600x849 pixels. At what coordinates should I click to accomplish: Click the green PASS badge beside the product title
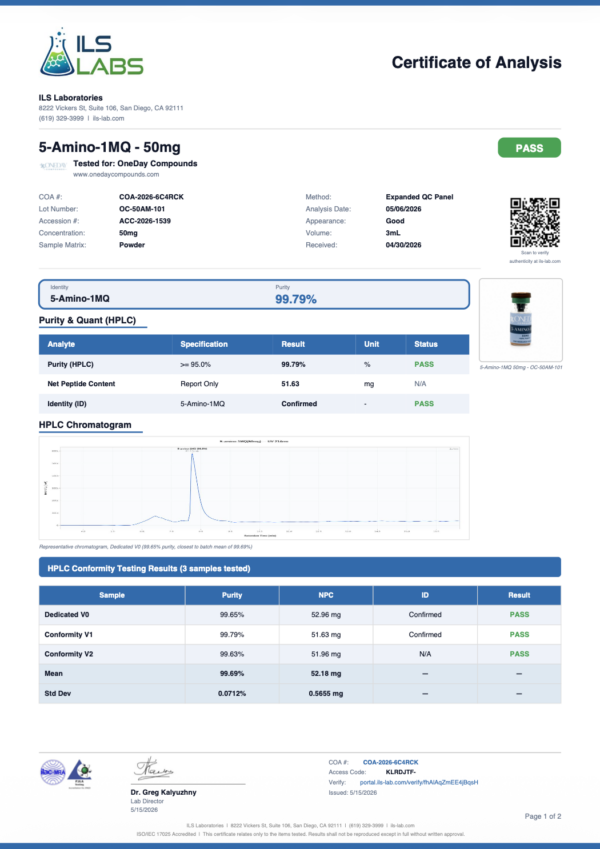tap(529, 148)
